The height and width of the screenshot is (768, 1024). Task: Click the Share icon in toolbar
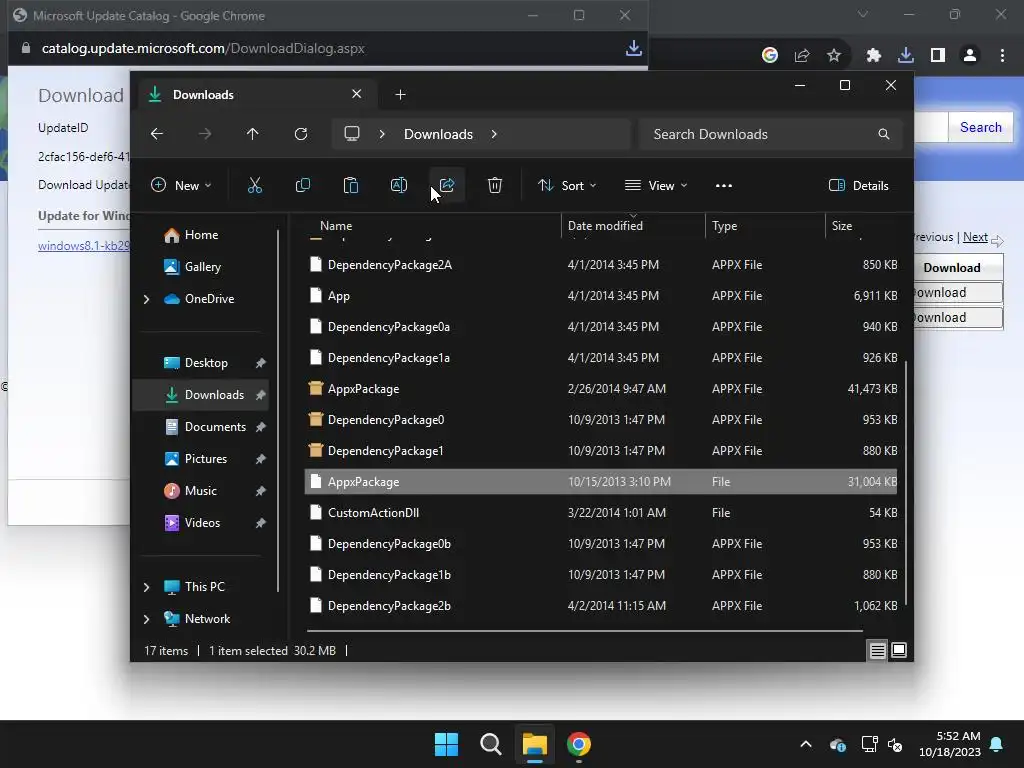447,185
